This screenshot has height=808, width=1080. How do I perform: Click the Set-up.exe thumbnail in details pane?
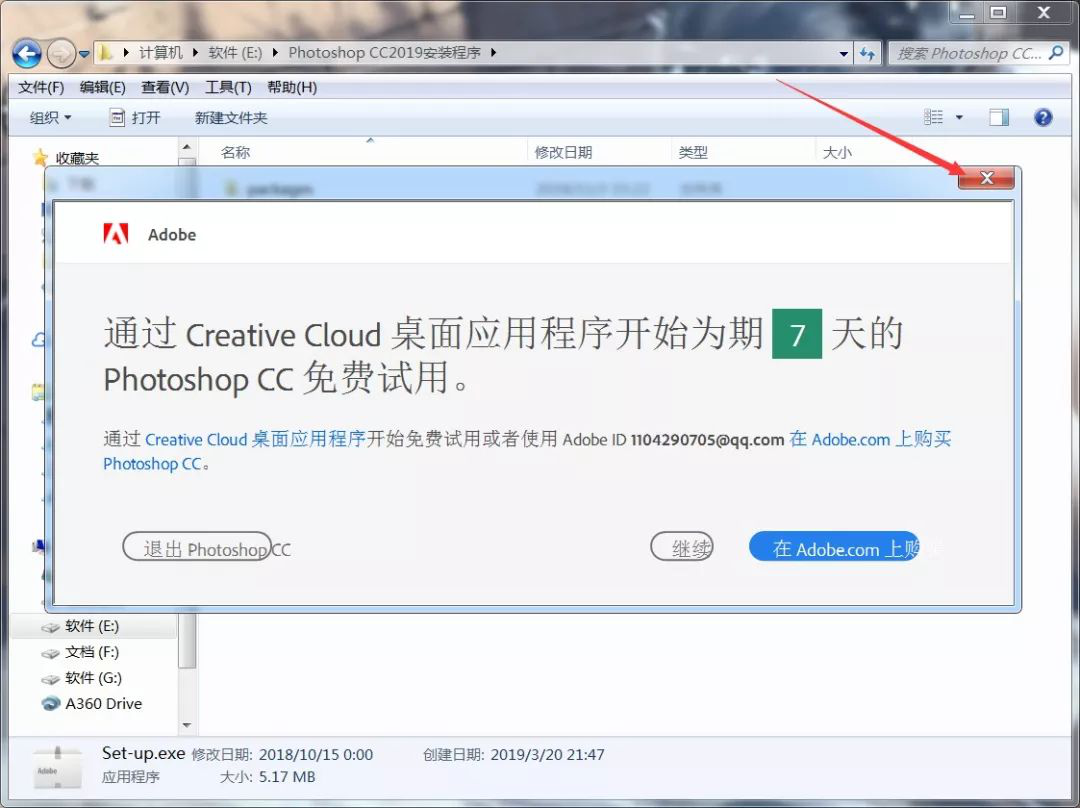point(57,767)
